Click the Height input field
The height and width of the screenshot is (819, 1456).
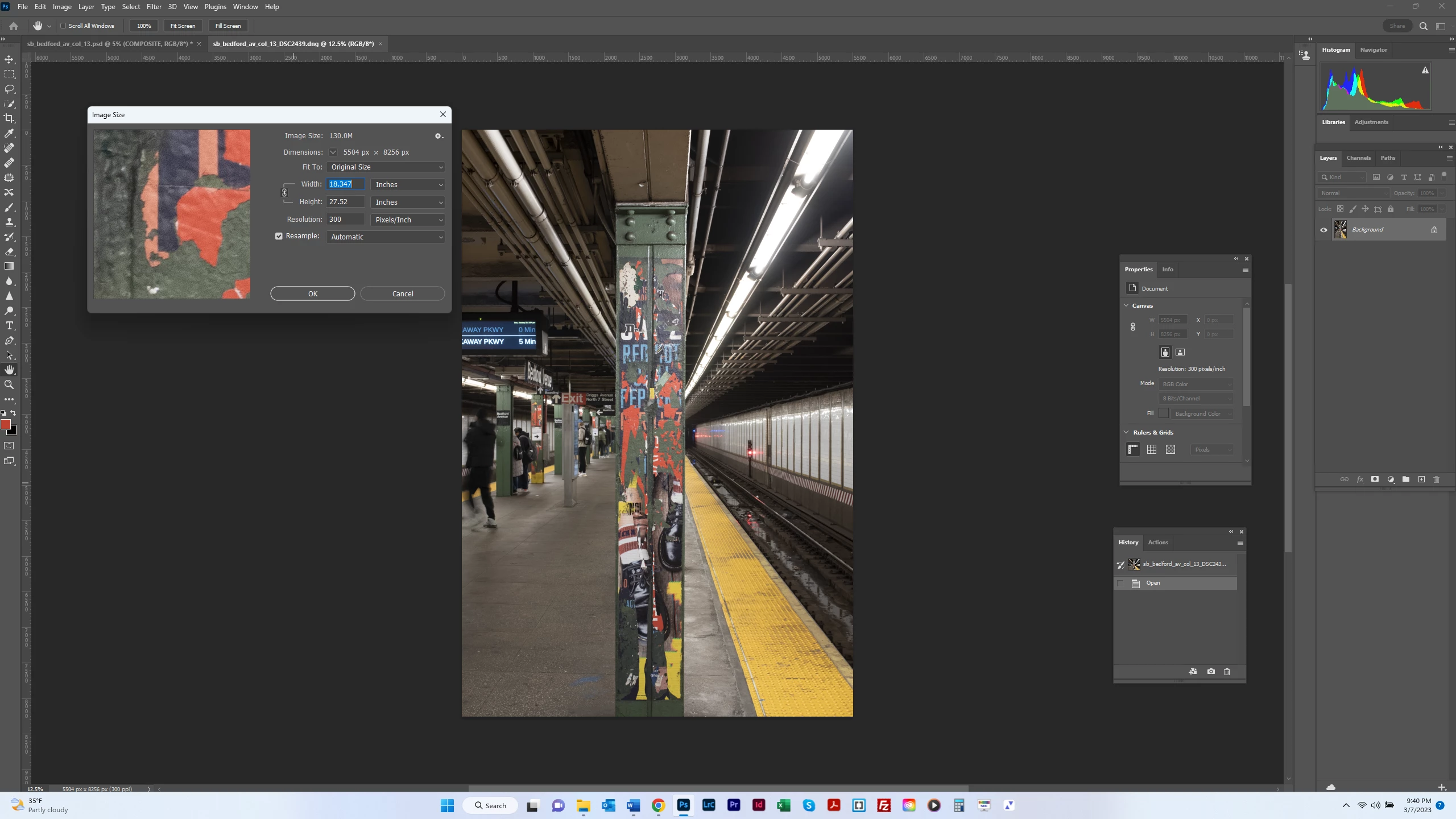click(345, 202)
